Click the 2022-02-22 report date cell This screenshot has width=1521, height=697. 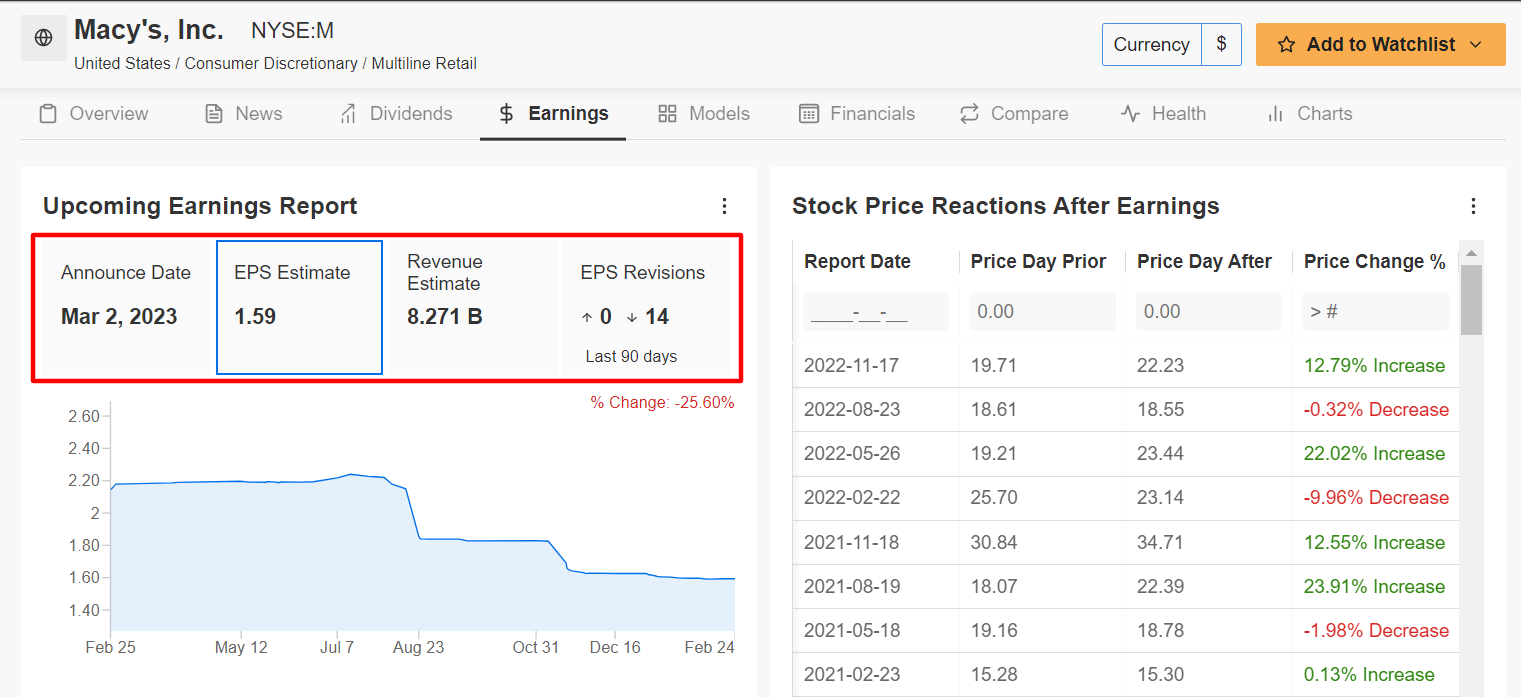(x=851, y=498)
